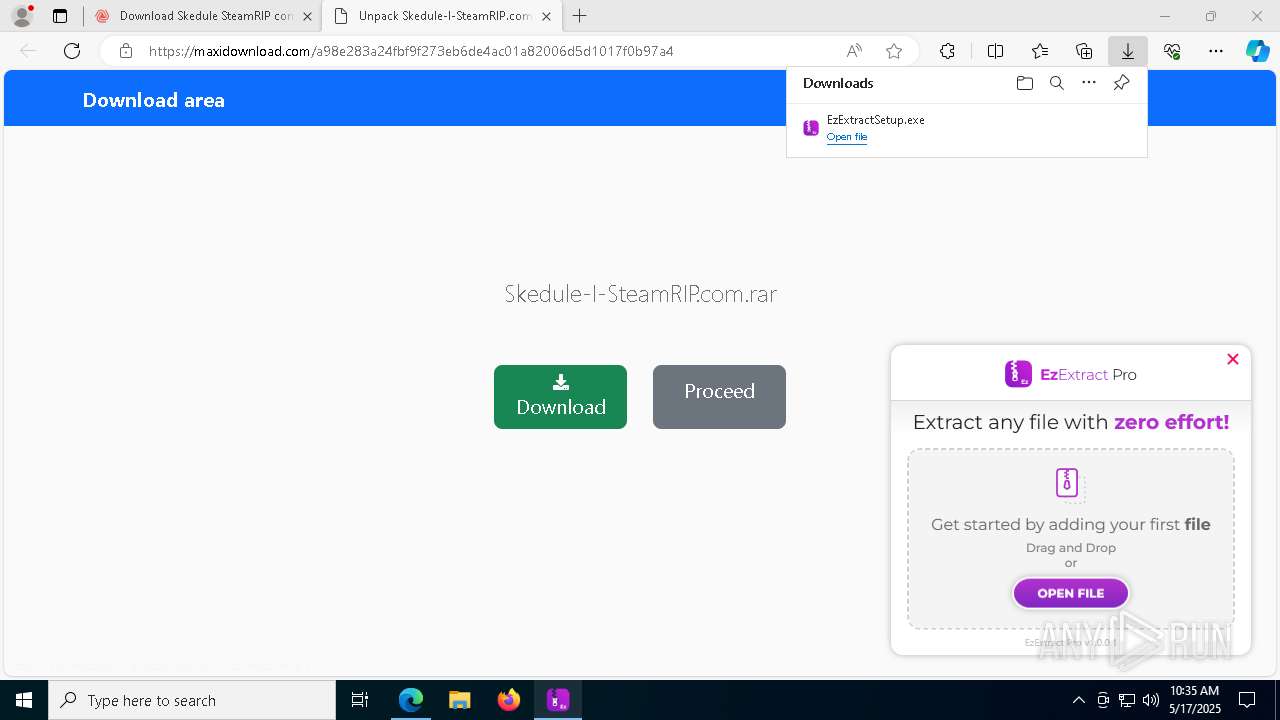Click the Skedule-I-SteamRIP.com.rar filename text
Screen dimensions: 1280x720
(640, 294)
